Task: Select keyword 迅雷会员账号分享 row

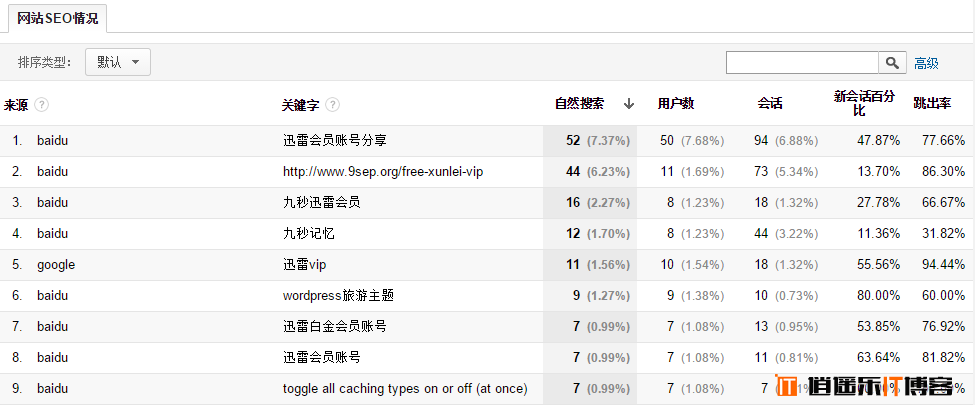Action: click(334, 141)
